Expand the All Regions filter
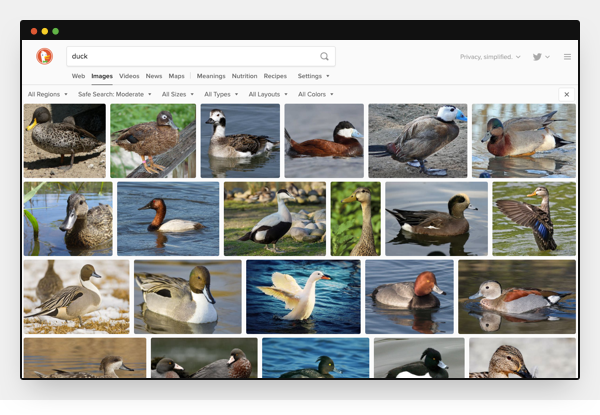The height and width of the screenshot is (415, 600). [x=47, y=94]
